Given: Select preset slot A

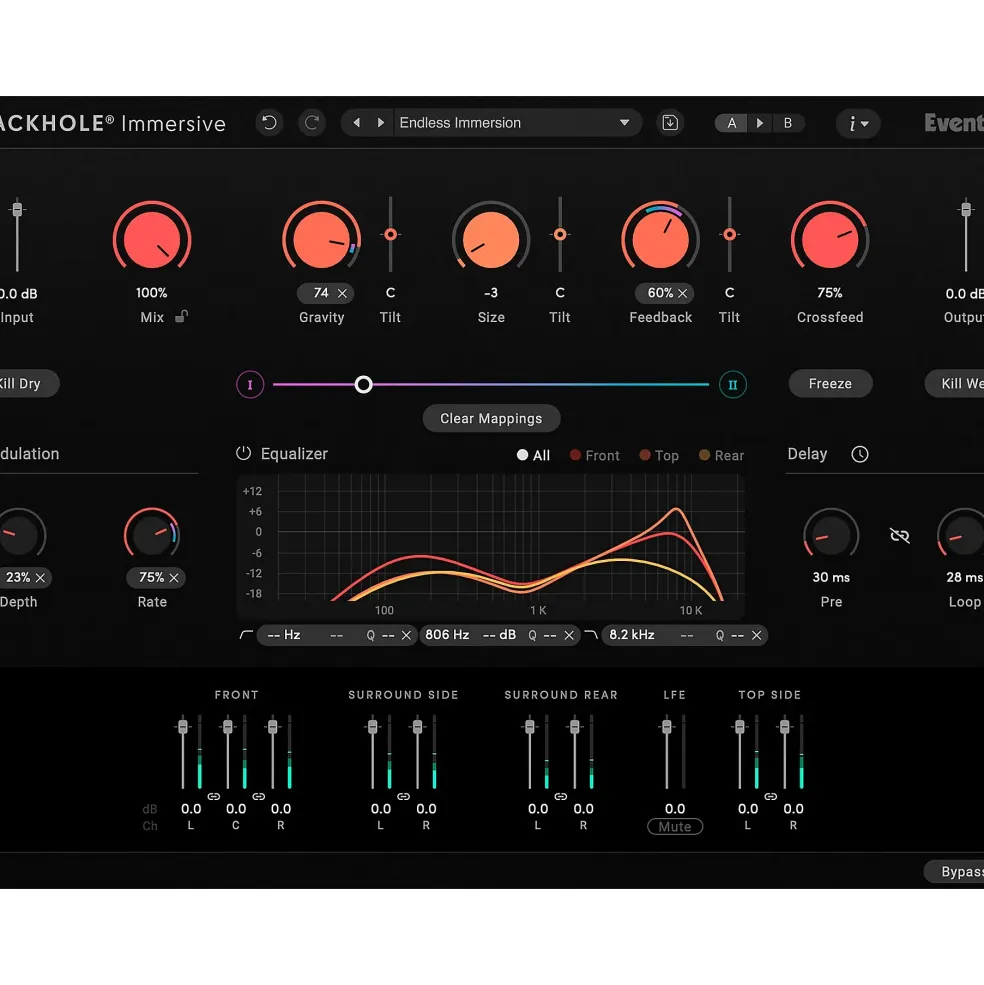Looking at the screenshot, I should coord(731,123).
